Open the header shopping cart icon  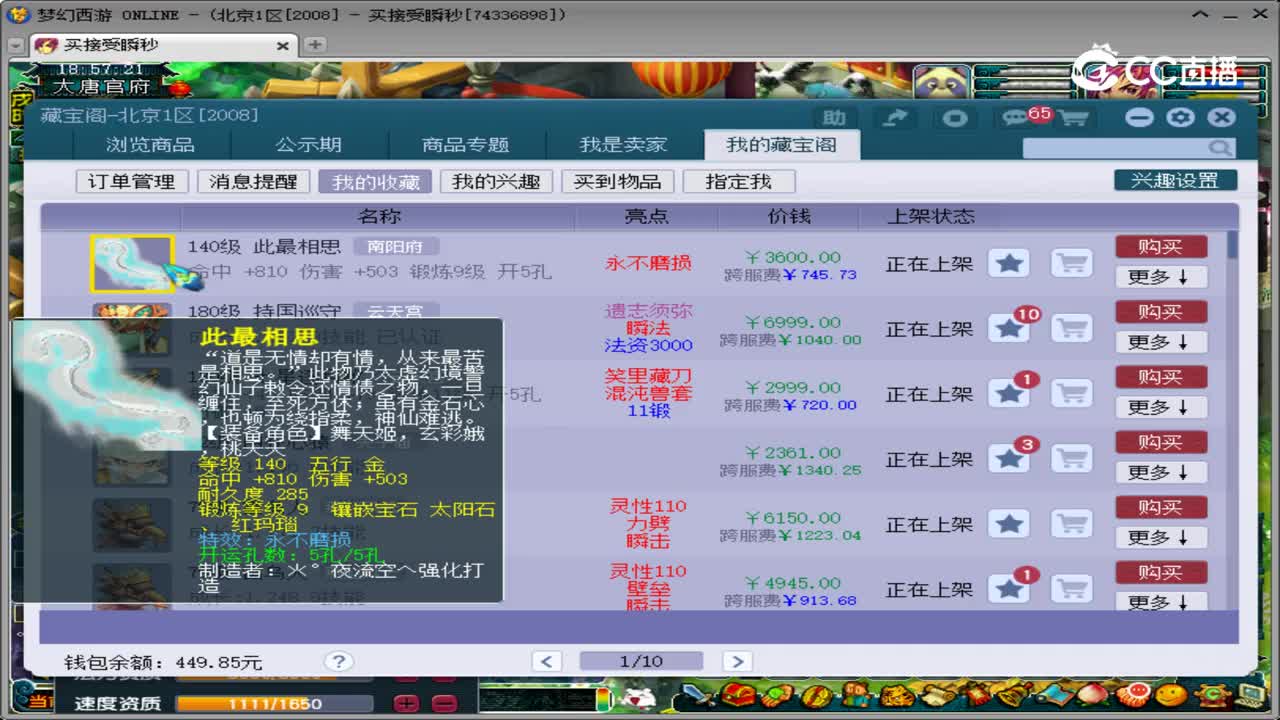point(1072,118)
